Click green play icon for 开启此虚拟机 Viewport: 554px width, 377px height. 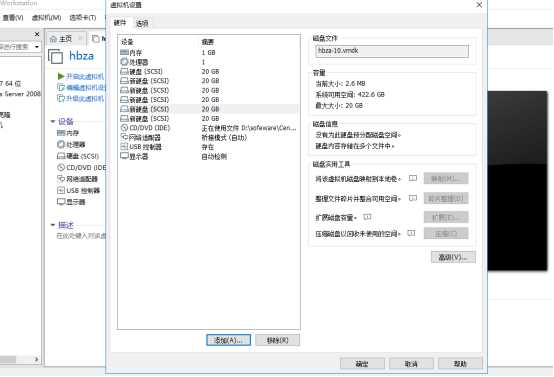[61, 76]
